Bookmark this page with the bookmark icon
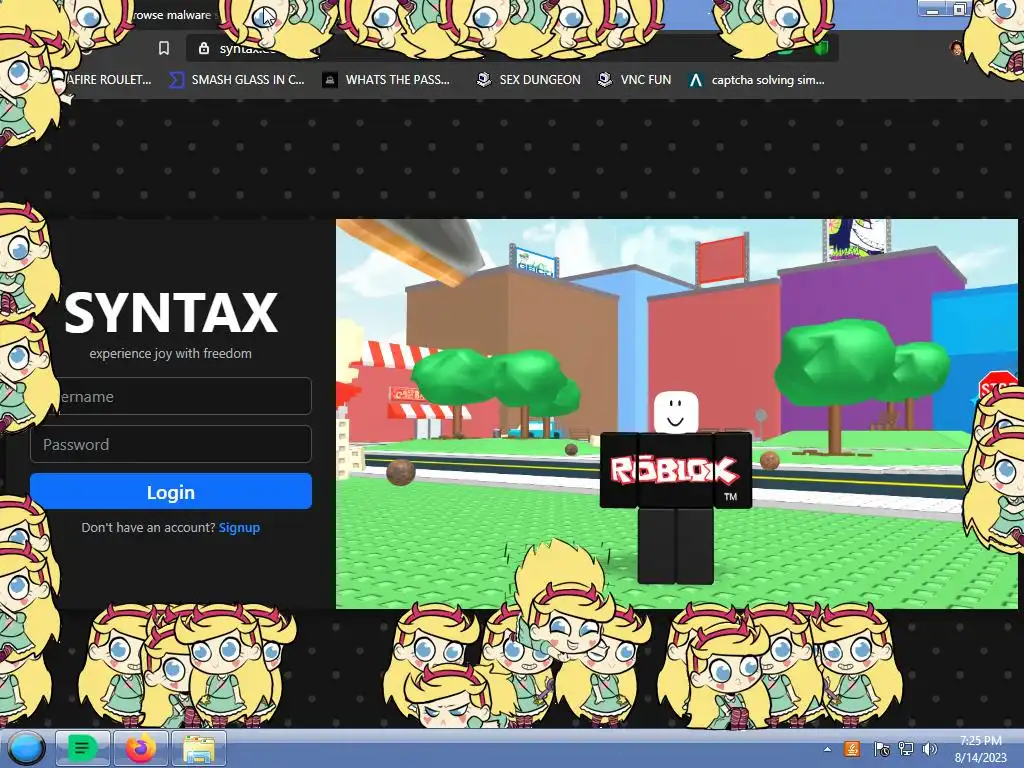Image resolution: width=1024 pixels, height=768 pixels. click(x=164, y=48)
